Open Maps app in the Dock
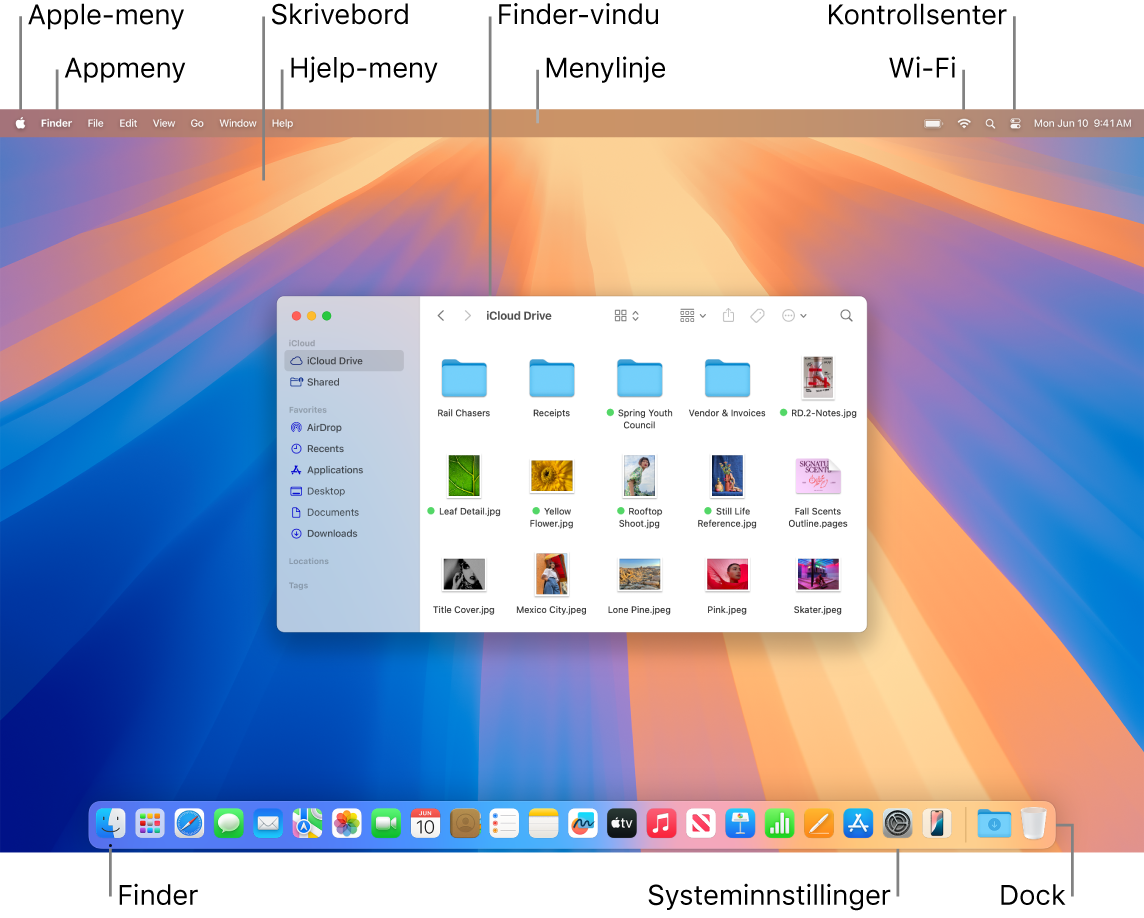Viewport: 1144px width, 918px height. 308,824
